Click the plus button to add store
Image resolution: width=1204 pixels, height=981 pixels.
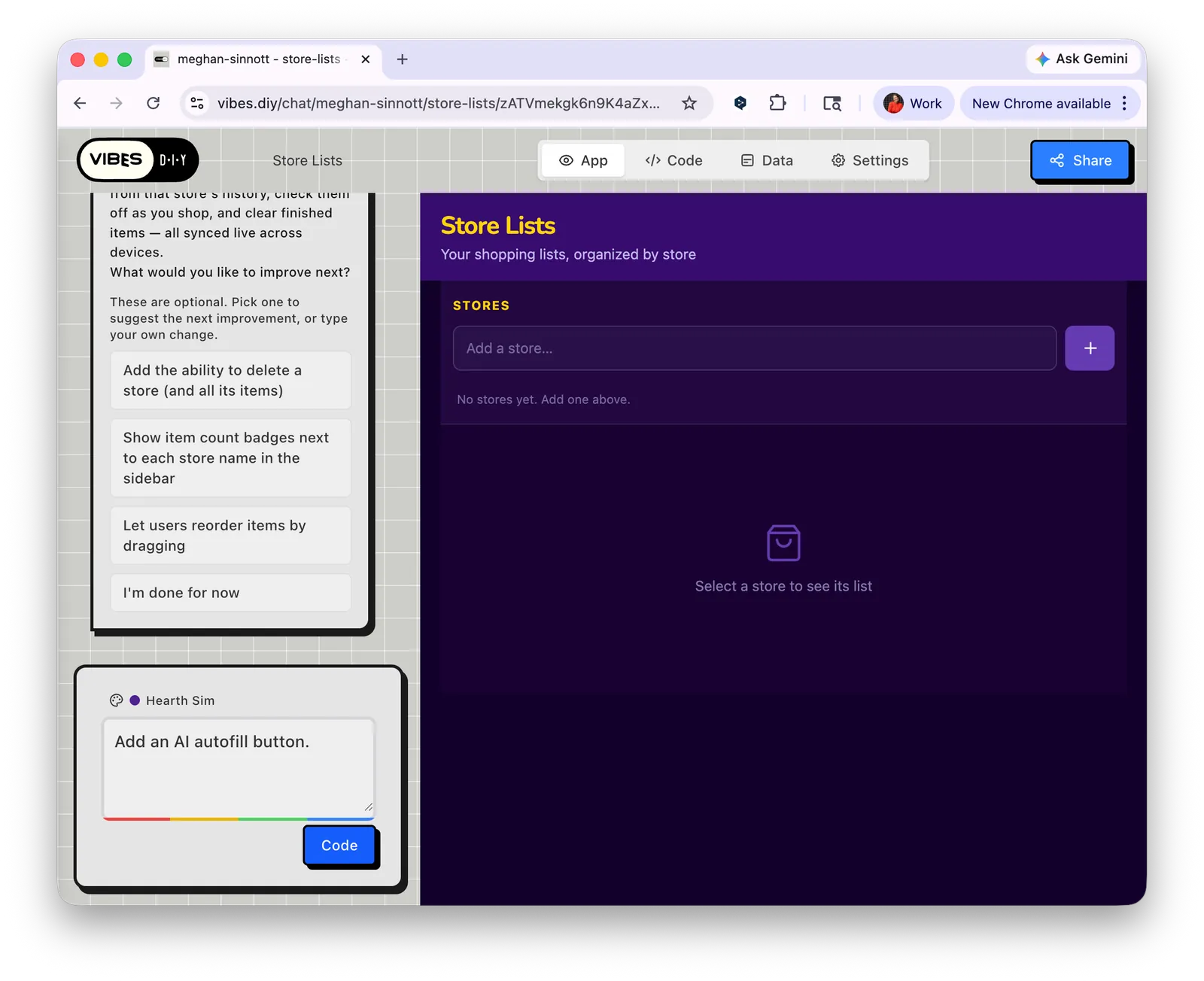tap(1090, 348)
